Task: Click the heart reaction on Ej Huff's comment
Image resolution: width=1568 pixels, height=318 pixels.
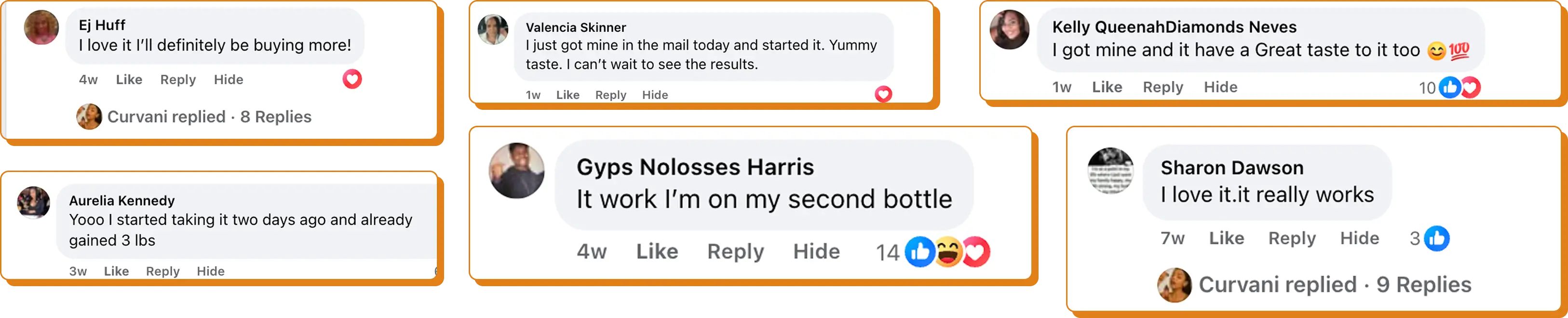Action: click(x=352, y=79)
